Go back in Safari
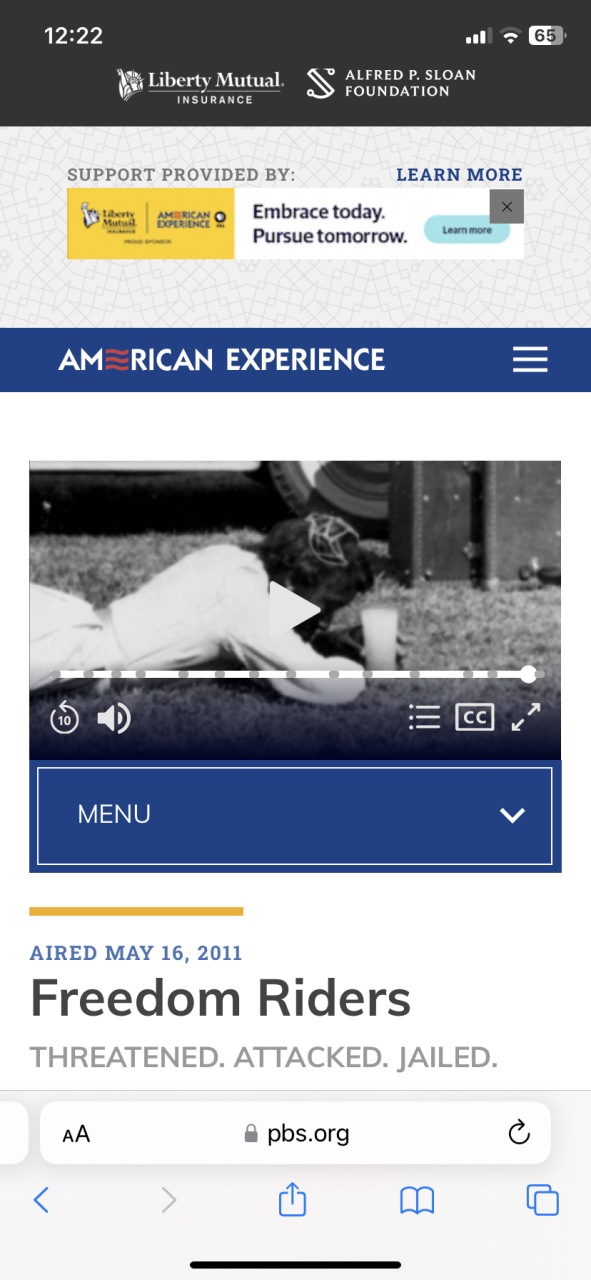The image size is (591, 1280). point(41,1200)
